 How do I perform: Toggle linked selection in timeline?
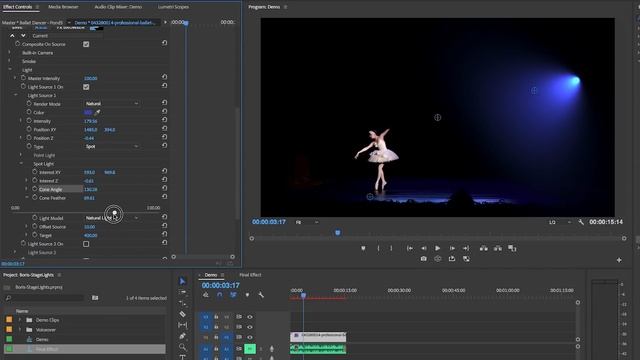pyautogui.click(x=233, y=295)
